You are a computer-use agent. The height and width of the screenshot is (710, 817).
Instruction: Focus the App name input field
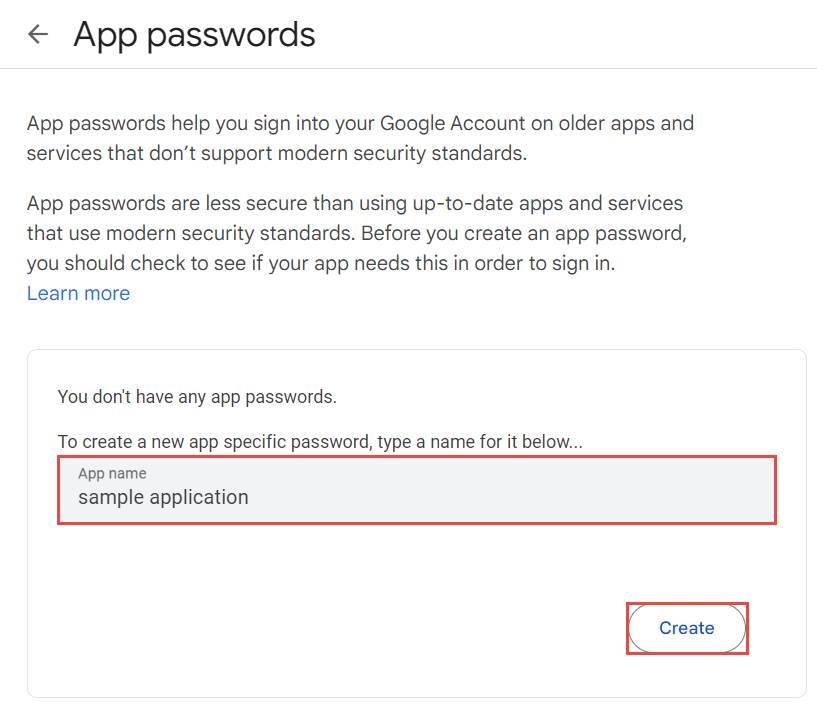click(x=416, y=490)
